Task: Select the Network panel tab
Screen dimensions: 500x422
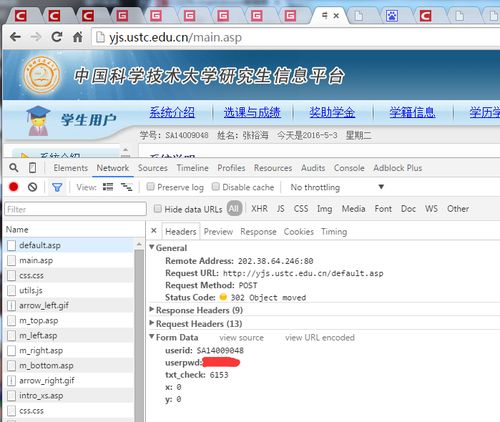Action: coord(113,168)
